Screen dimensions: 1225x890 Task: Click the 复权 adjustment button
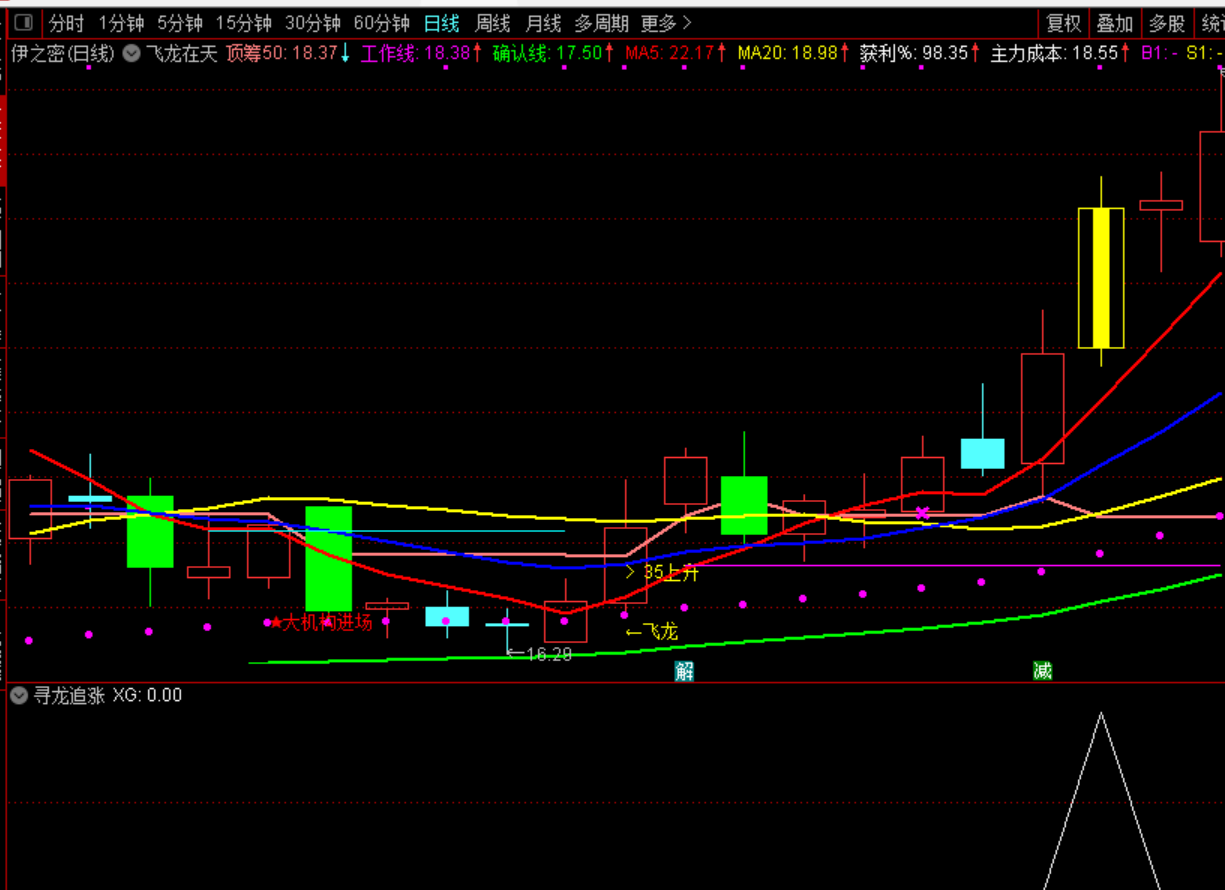pos(1064,23)
